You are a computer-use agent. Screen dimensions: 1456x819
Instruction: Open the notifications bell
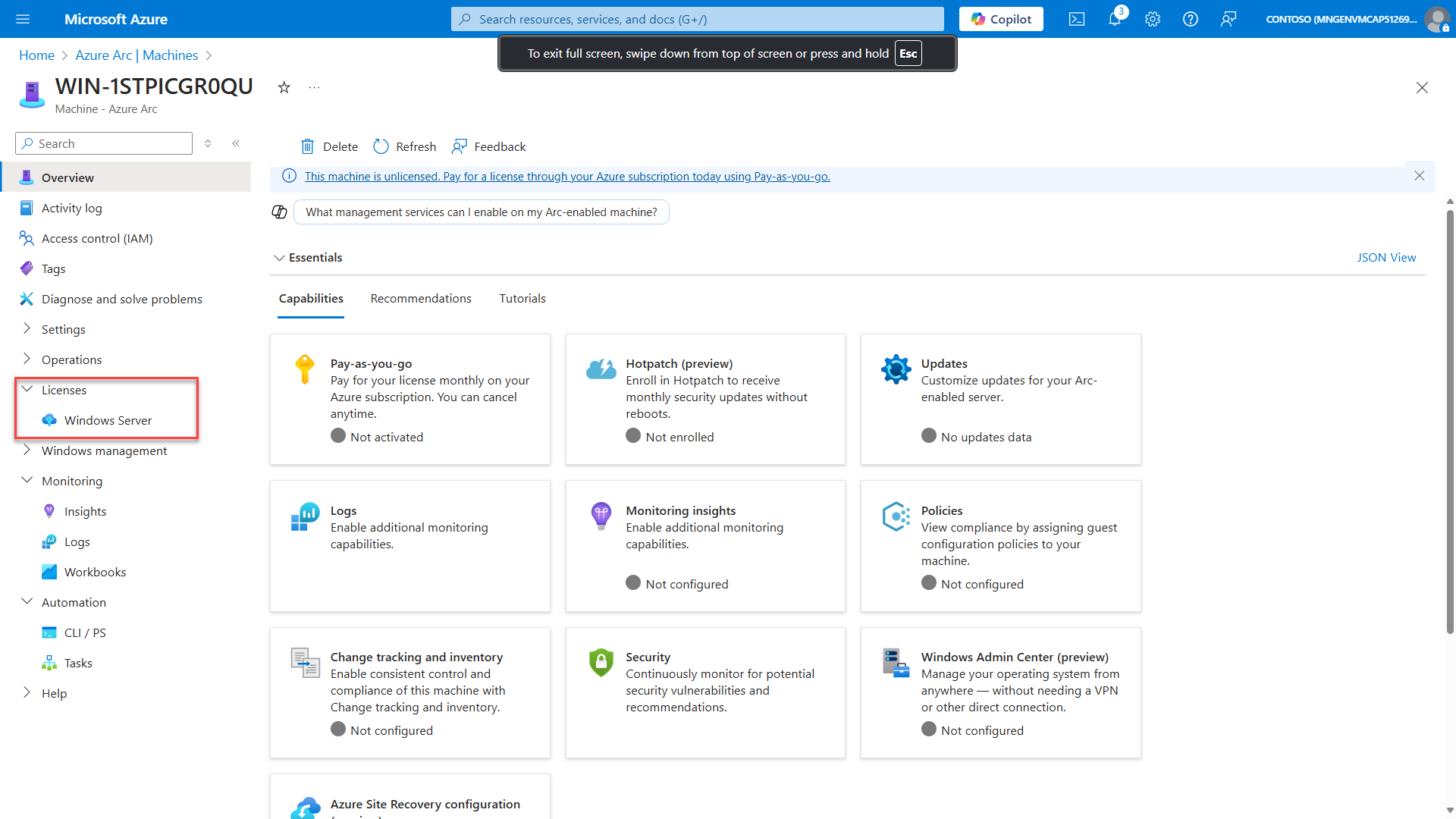pos(1115,19)
